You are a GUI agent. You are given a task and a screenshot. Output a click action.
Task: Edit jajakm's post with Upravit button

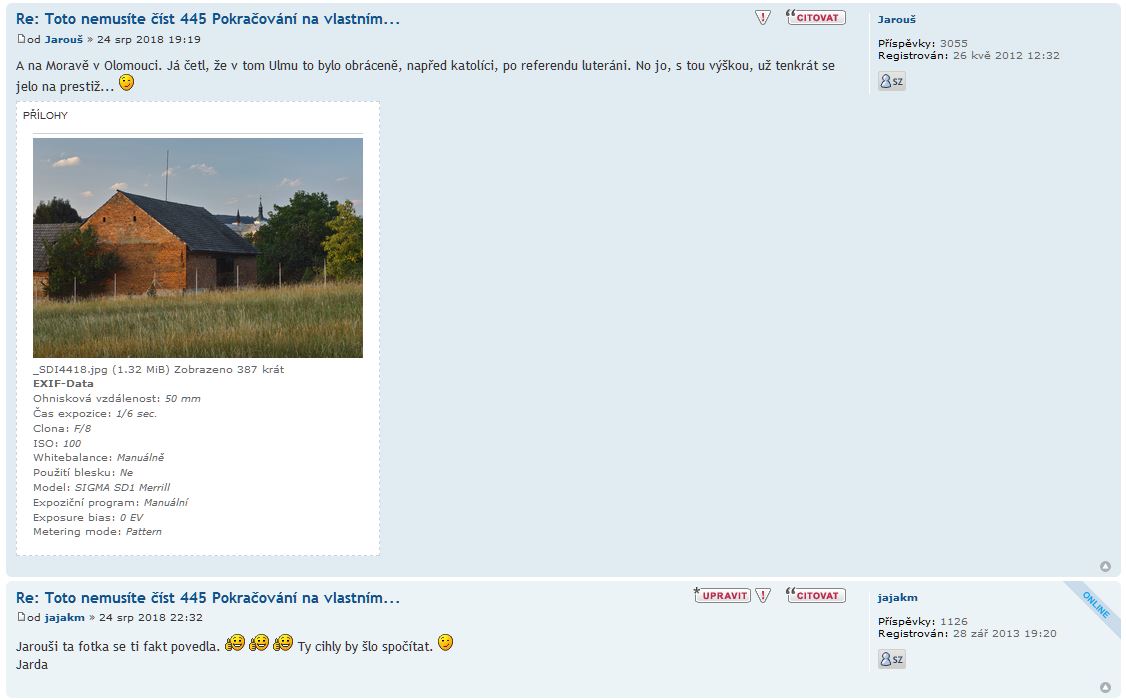pyautogui.click(x=722, y=595)
